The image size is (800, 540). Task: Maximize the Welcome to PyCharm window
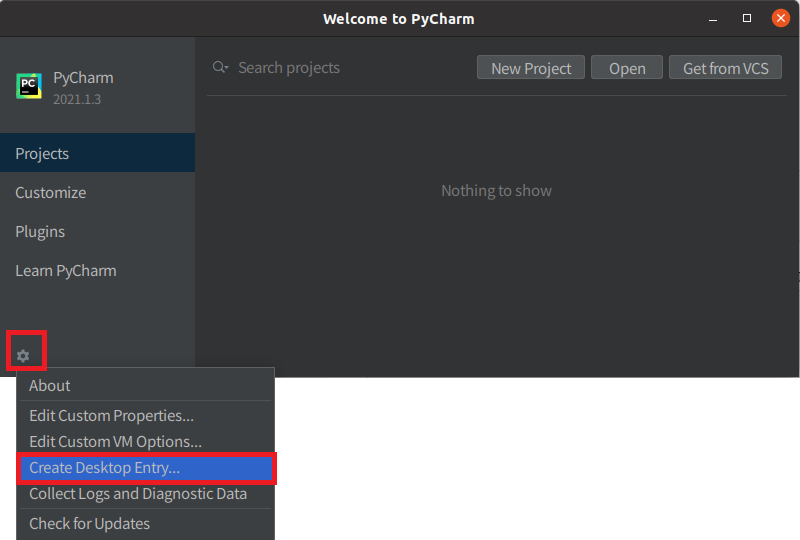coord(746,18)
